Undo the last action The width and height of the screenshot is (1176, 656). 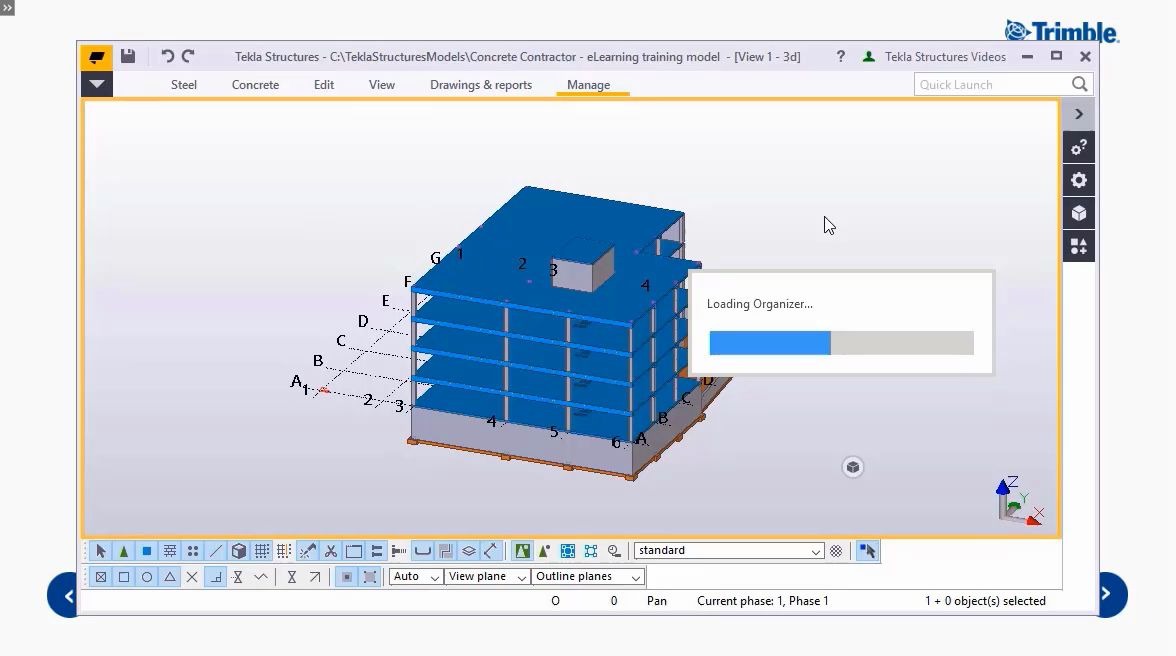[166, 56]
